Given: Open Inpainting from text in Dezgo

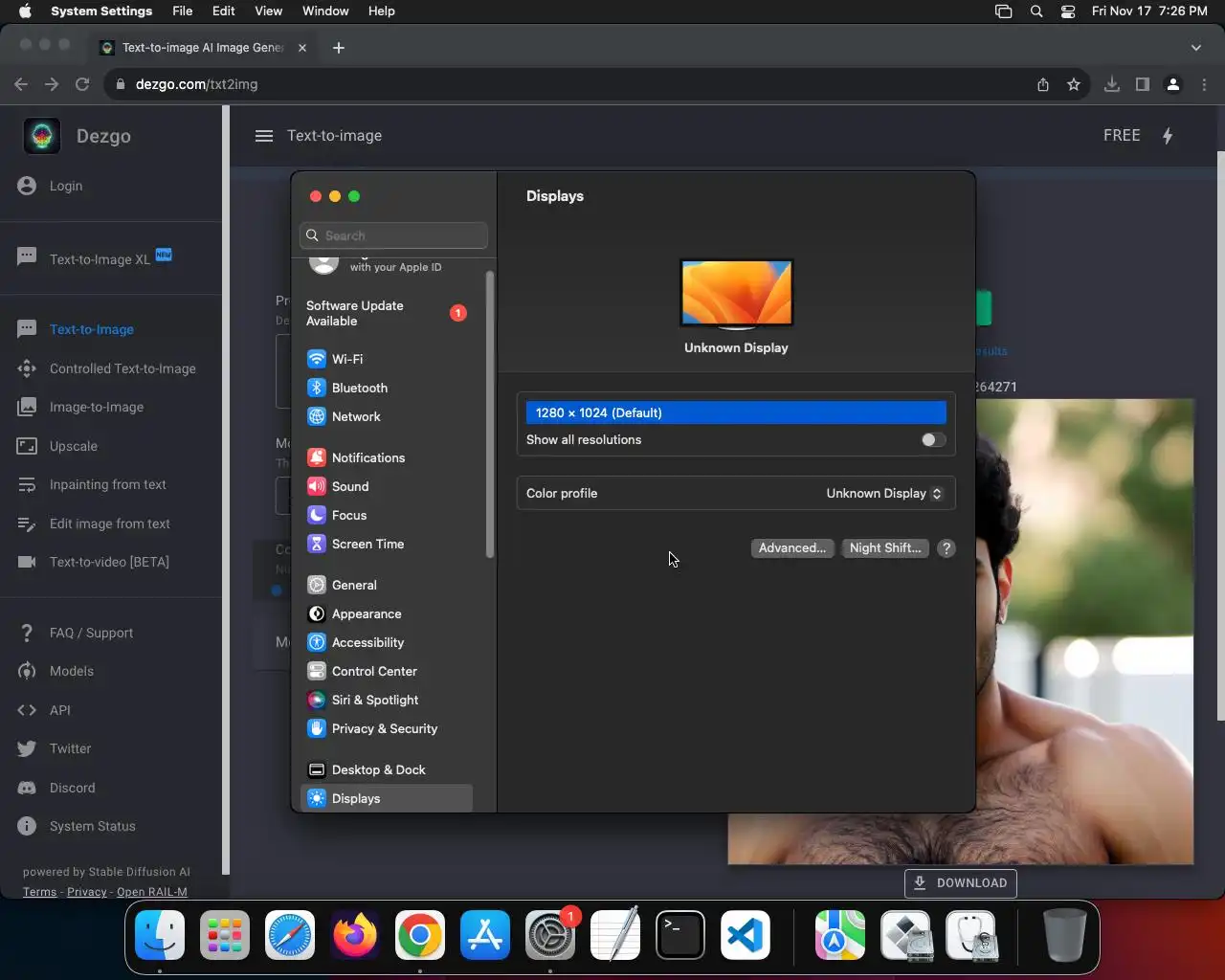Looking at the screenshot, I should pos(110,484).
